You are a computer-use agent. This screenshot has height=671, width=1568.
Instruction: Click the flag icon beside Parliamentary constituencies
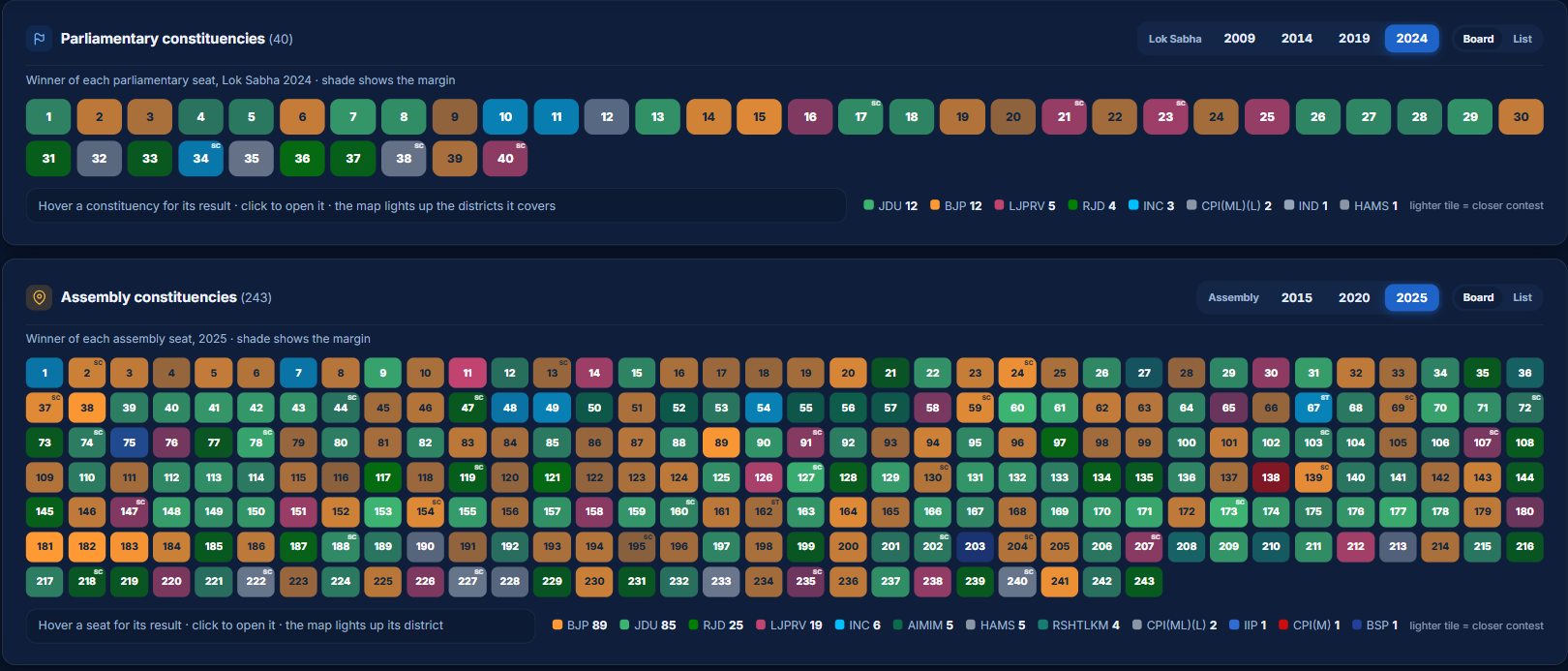click(39, 39)
